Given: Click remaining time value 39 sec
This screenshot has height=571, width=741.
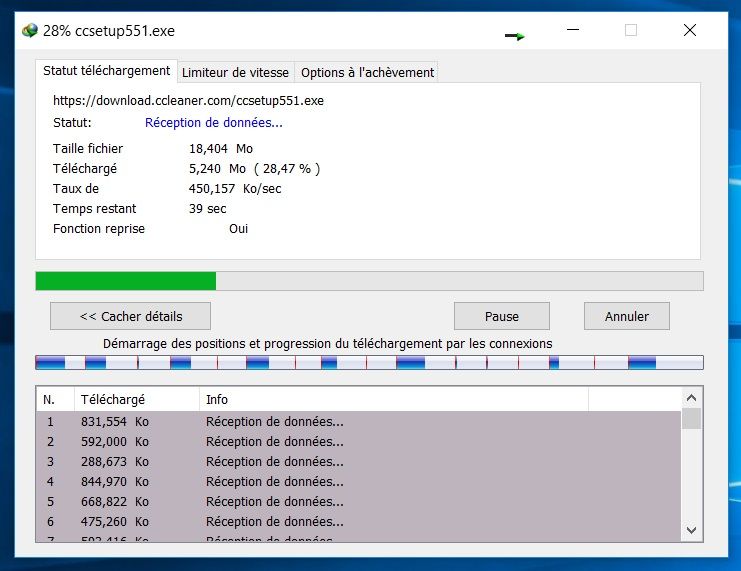Looking at the screenshot, I should [207, 208].
